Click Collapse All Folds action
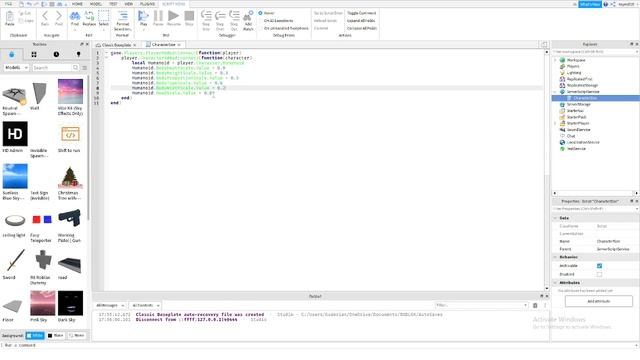Image resolution: width=640 pixels, height=360 pixels. coord(362,28)
